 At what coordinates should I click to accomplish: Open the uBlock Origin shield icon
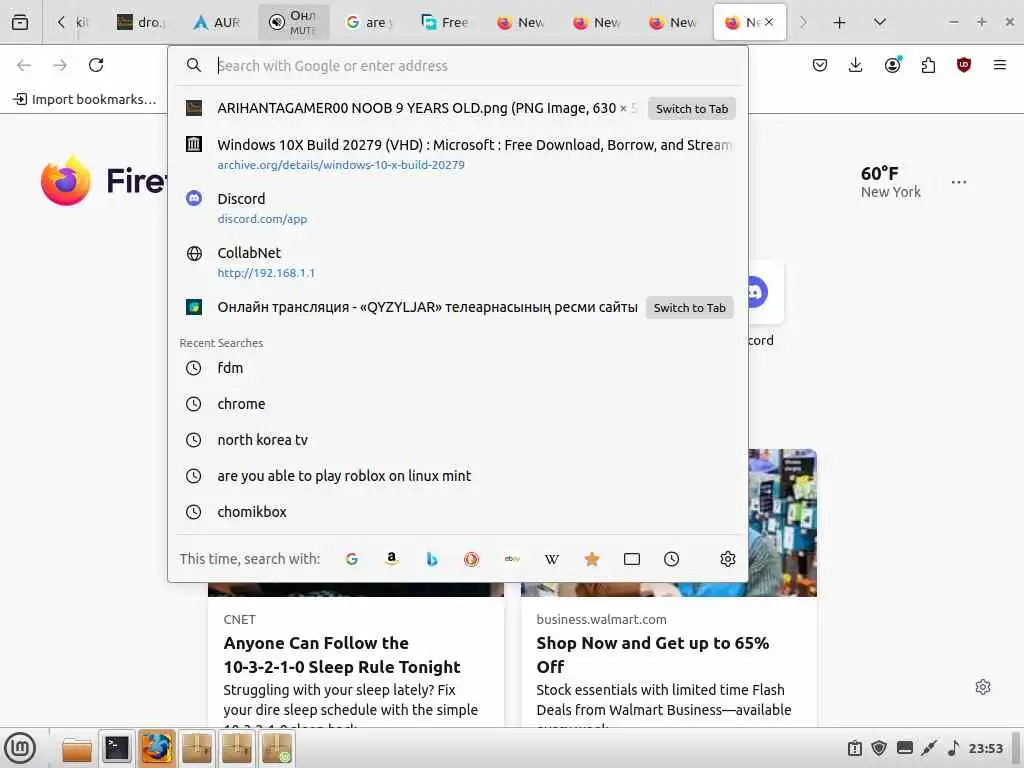[x=964, y=65]
